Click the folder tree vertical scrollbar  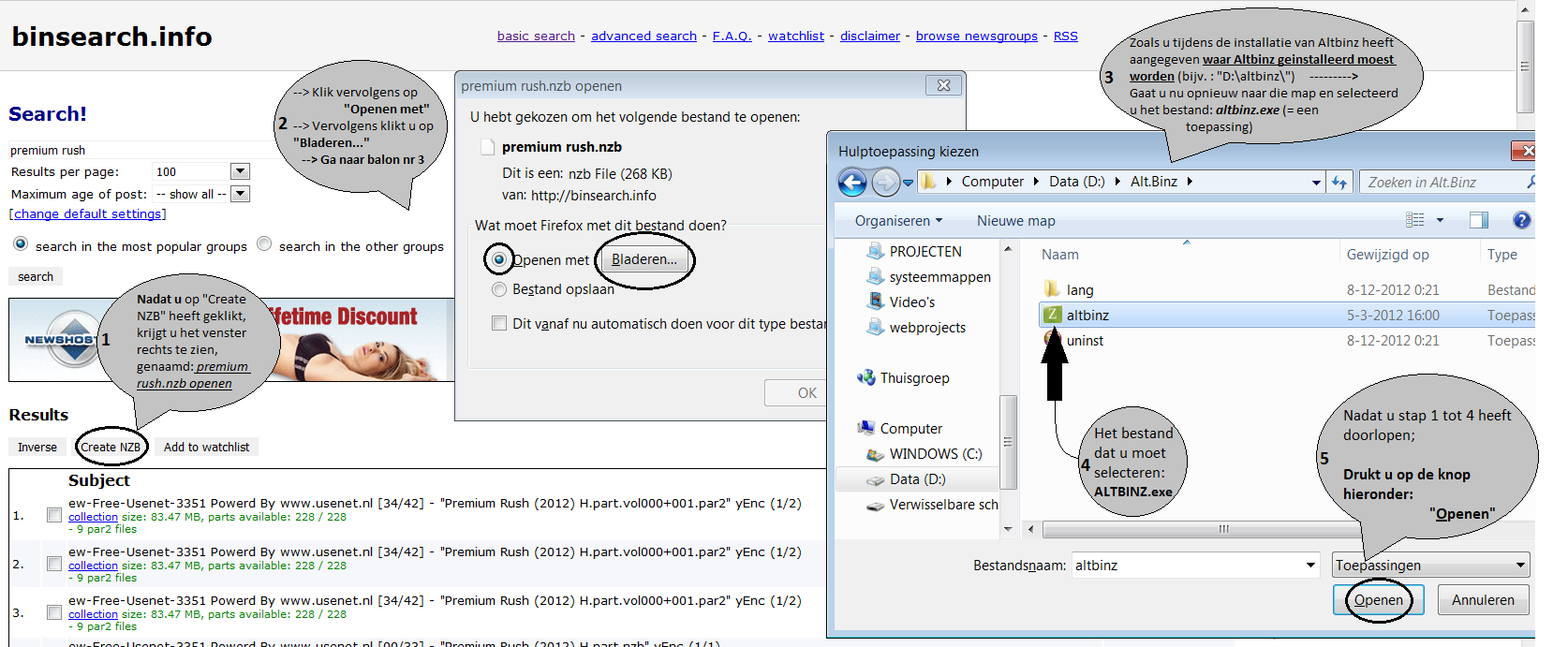tap(1008, 441)
